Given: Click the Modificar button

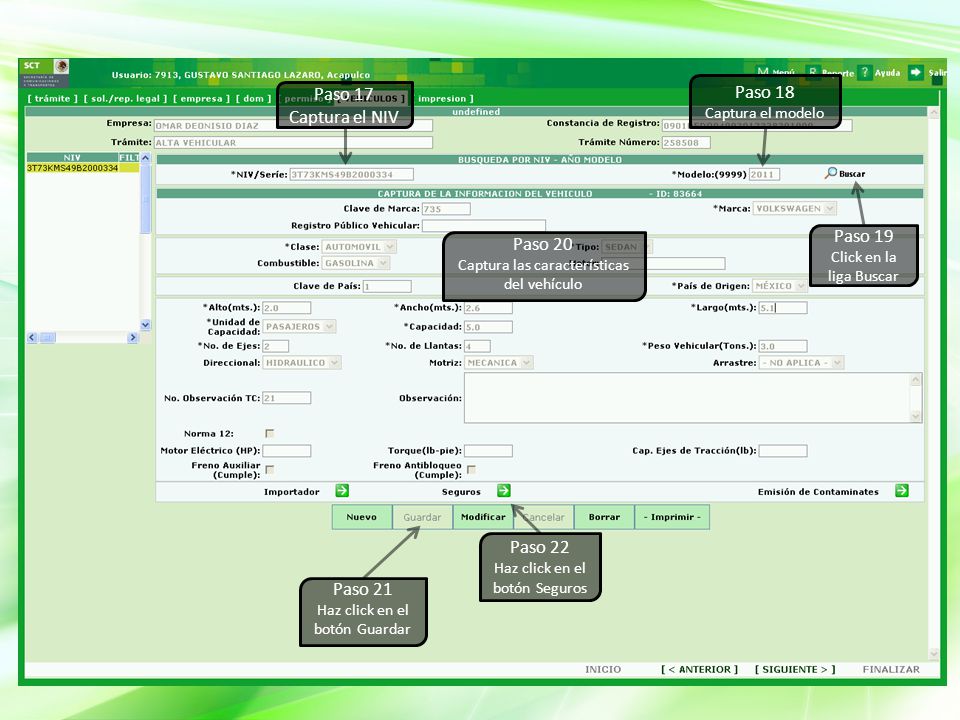Looking at the screenshot, I should 483,517.
